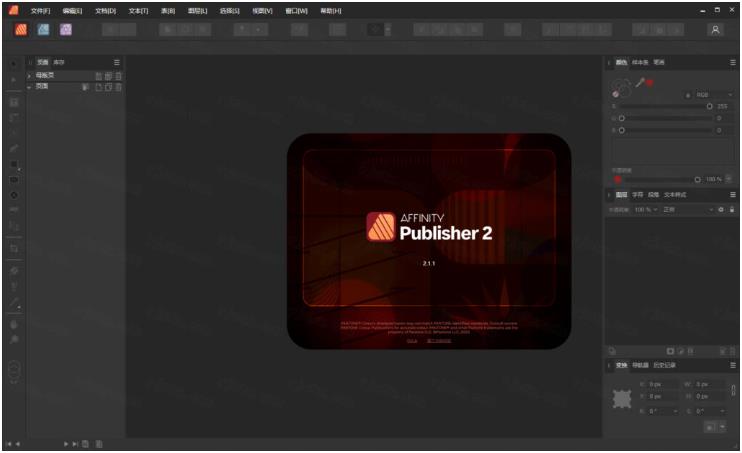This screenshot has width=742, height=453.
Task: Open the Layers panel hamburger menu
Action: (x=733, y=195)
